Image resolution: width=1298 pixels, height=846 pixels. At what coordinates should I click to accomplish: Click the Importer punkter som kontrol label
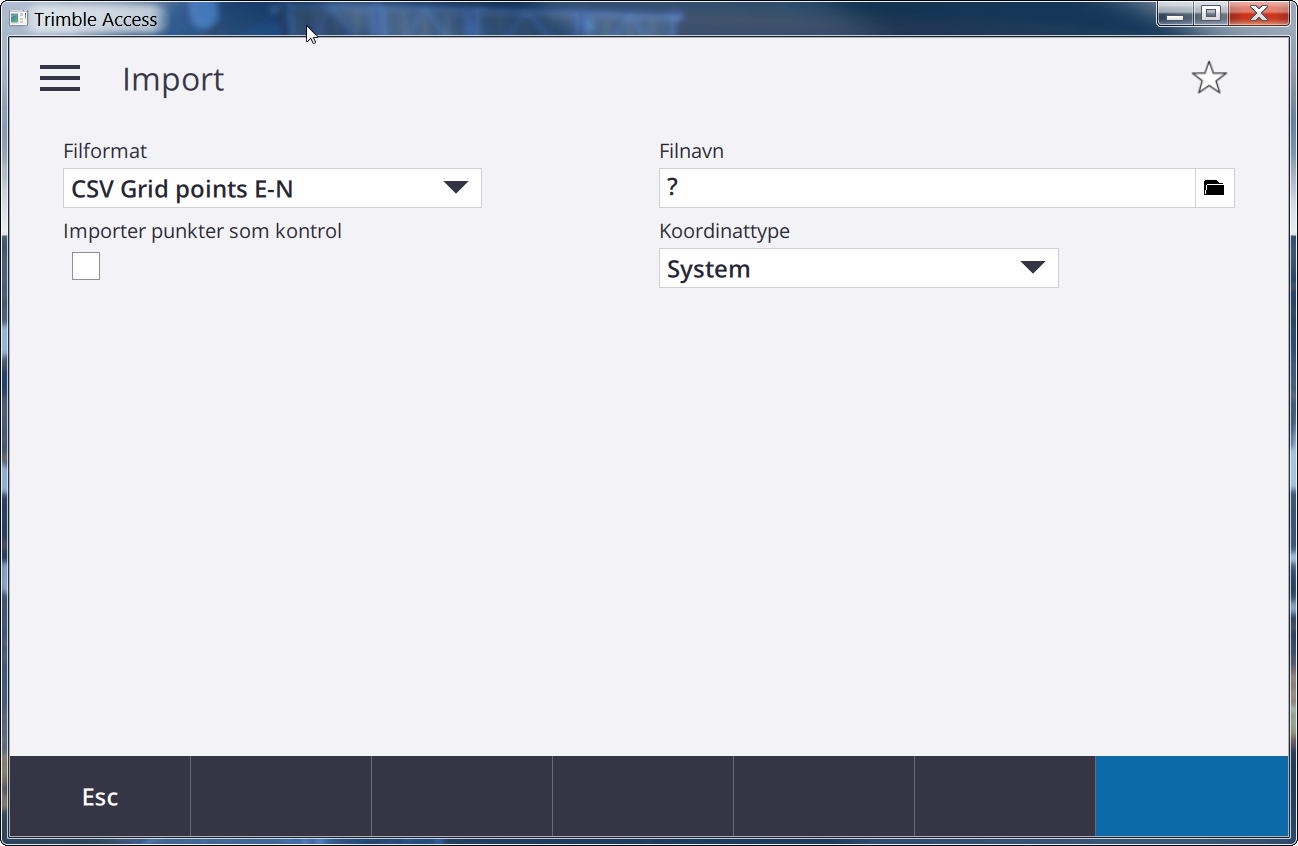[x=202, y=231]
